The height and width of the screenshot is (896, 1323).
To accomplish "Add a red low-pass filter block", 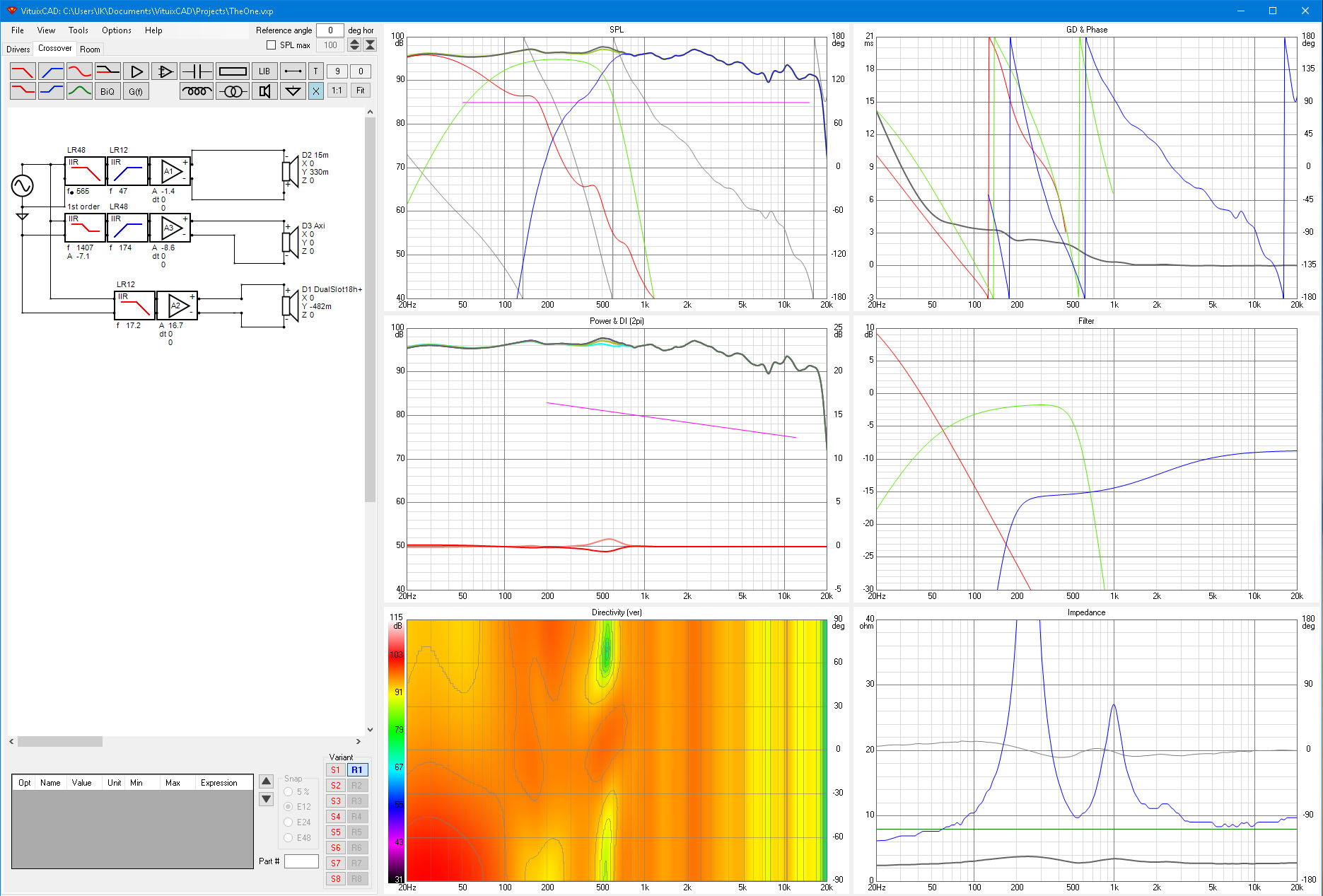I will pyautogui.click(x=23, y=71).
